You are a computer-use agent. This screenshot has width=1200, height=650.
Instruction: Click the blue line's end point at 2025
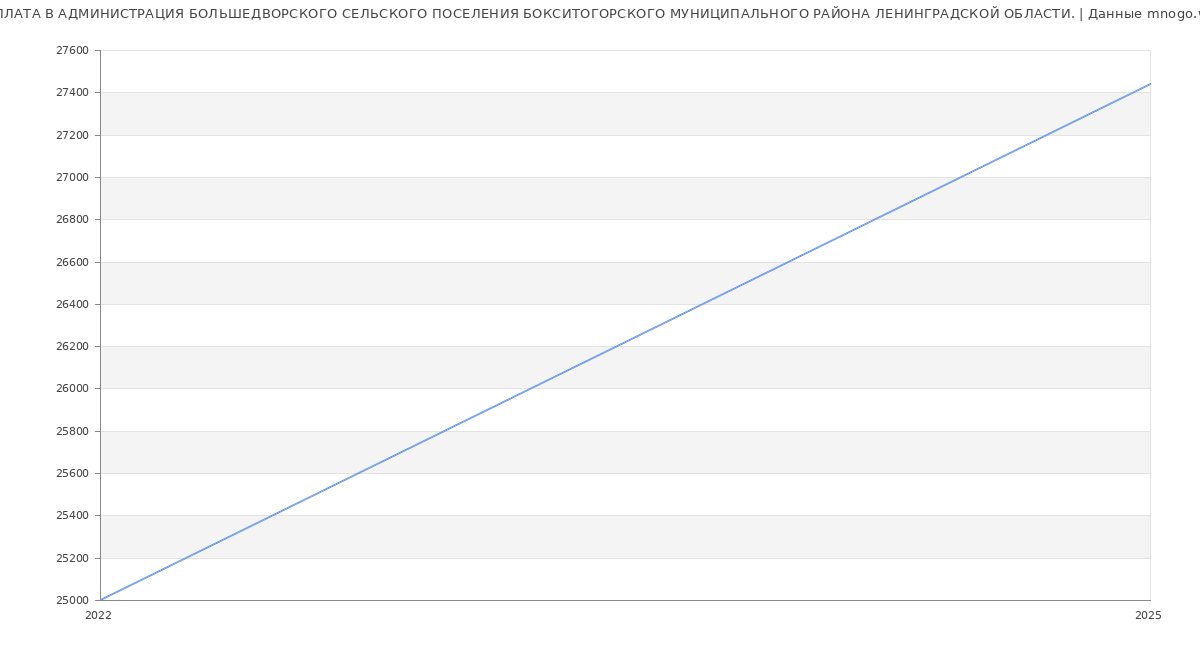tap(1150, 84)
